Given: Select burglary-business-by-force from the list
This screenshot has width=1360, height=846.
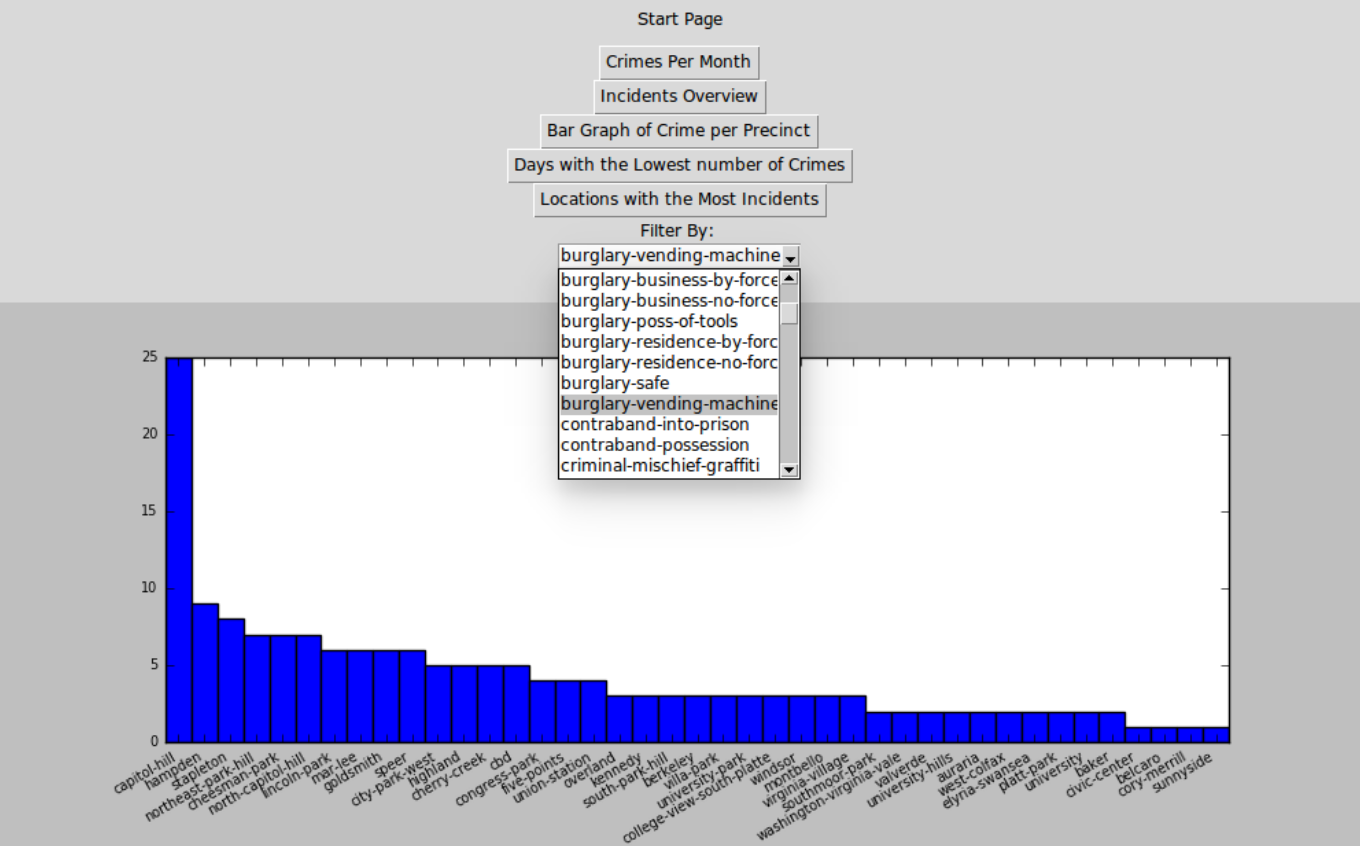Looking at the screenshot, I should [x=669, y=280].
